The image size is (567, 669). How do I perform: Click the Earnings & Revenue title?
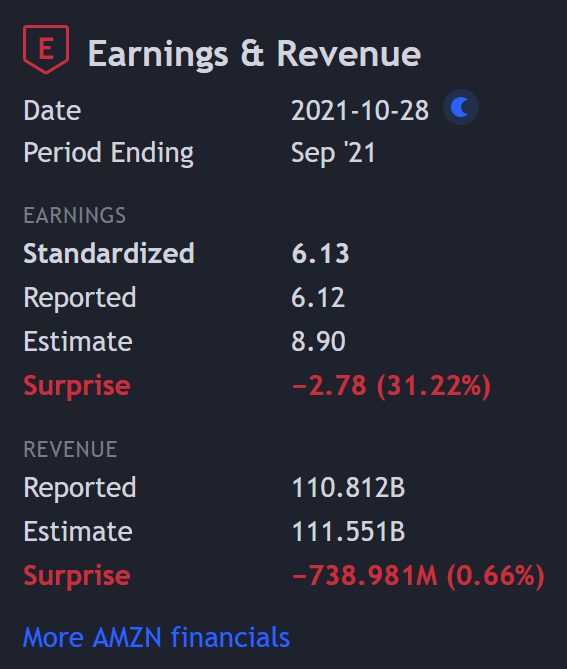[254, 53]
